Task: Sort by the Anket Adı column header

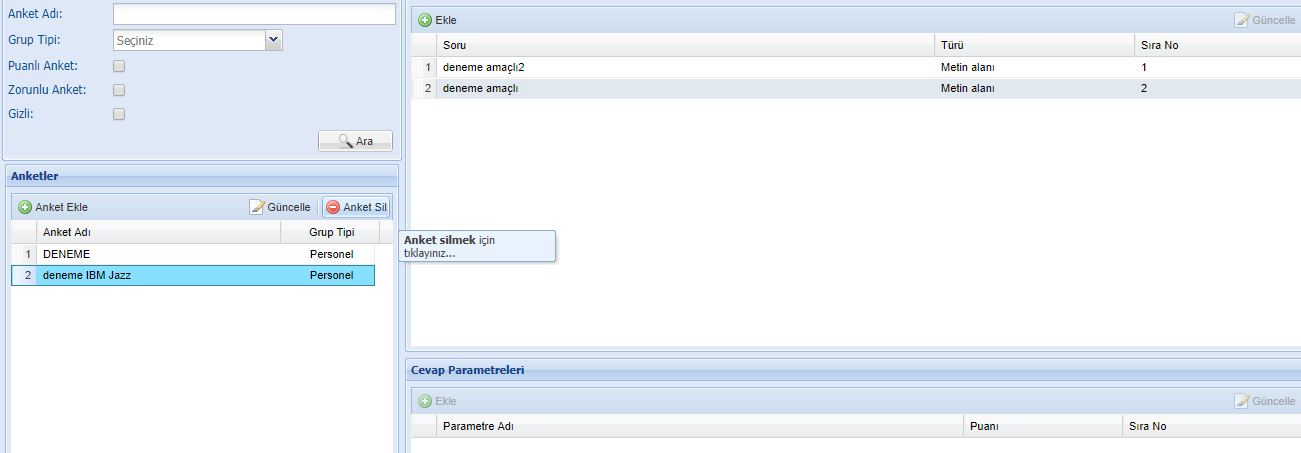Action: pyautogui.click(x=158, y=232)
